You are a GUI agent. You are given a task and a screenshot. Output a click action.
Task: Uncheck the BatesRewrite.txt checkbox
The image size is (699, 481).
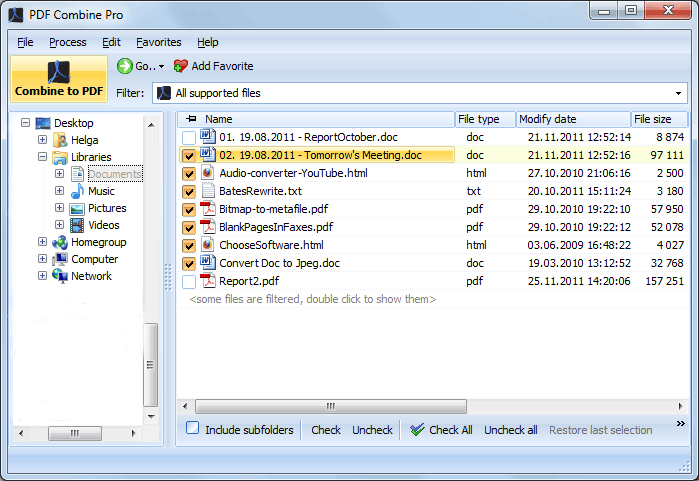click(x=189, y=191)
